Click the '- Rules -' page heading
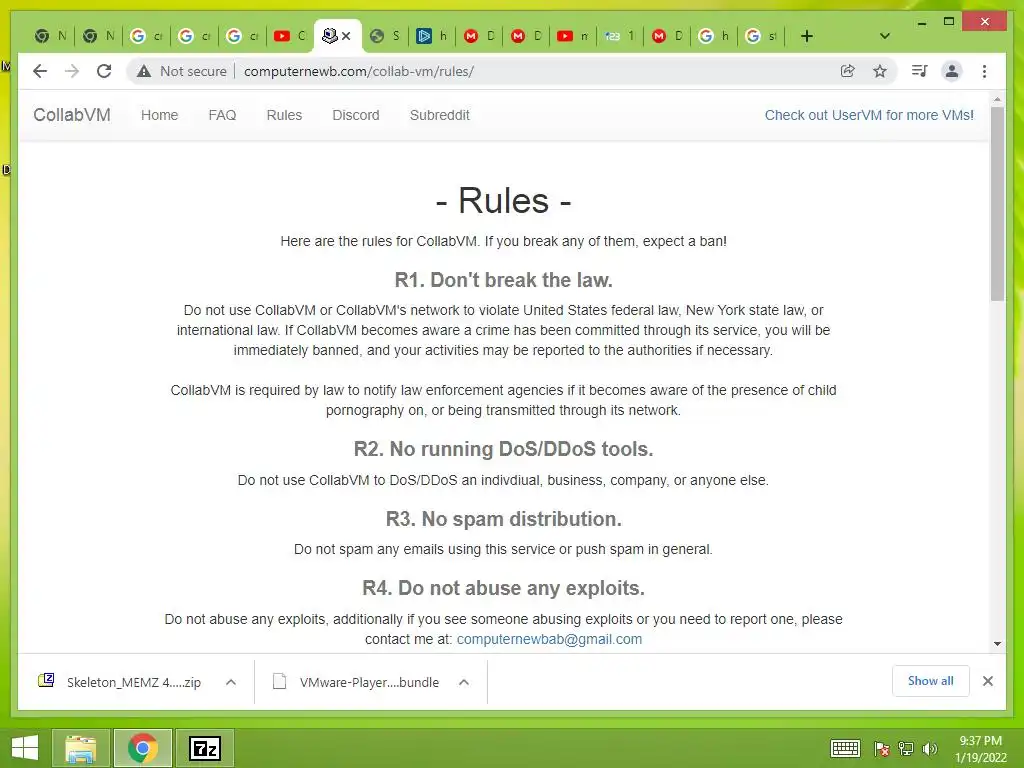 pos(504,200)
